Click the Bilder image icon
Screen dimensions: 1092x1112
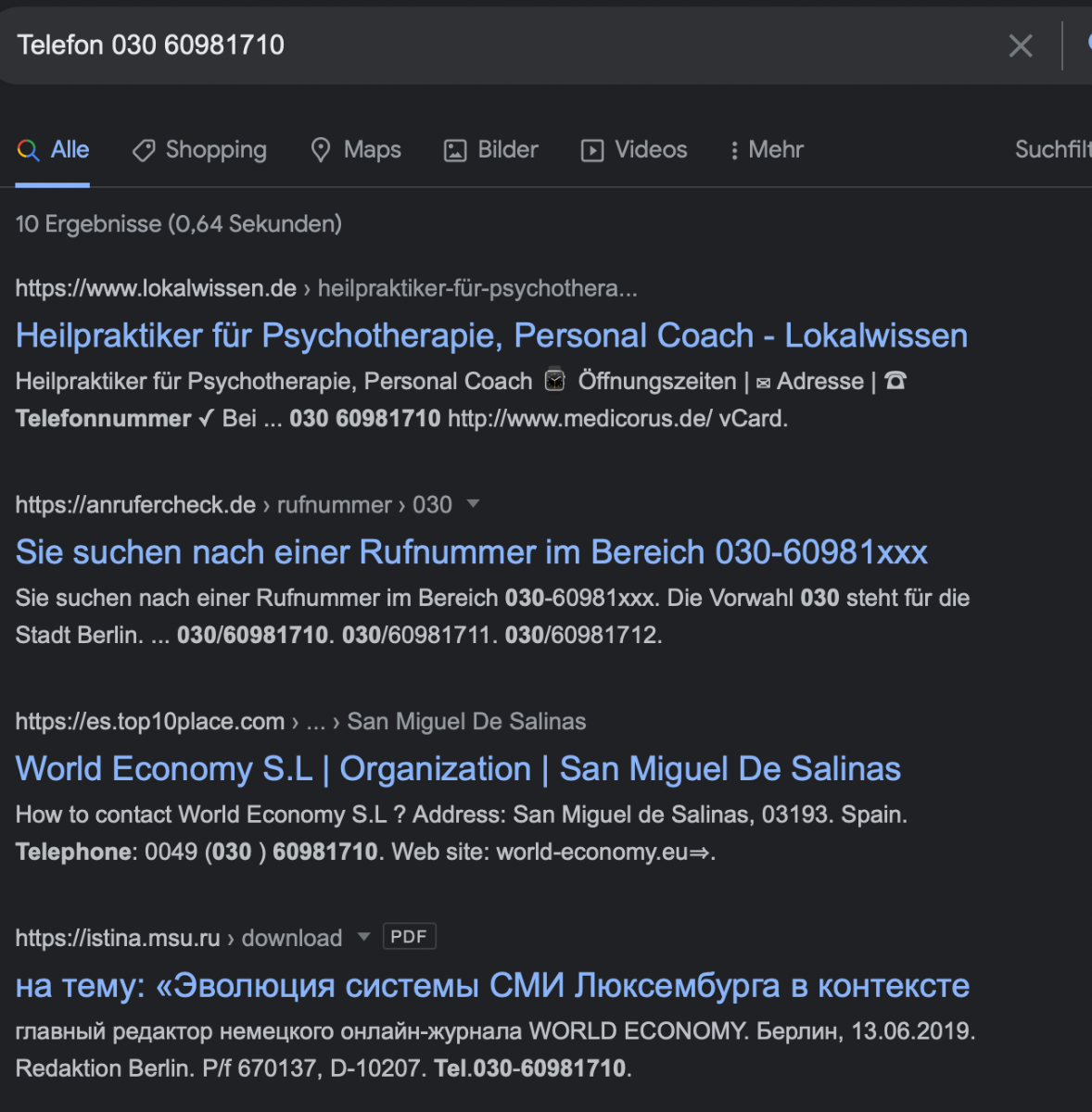(455, 151)
